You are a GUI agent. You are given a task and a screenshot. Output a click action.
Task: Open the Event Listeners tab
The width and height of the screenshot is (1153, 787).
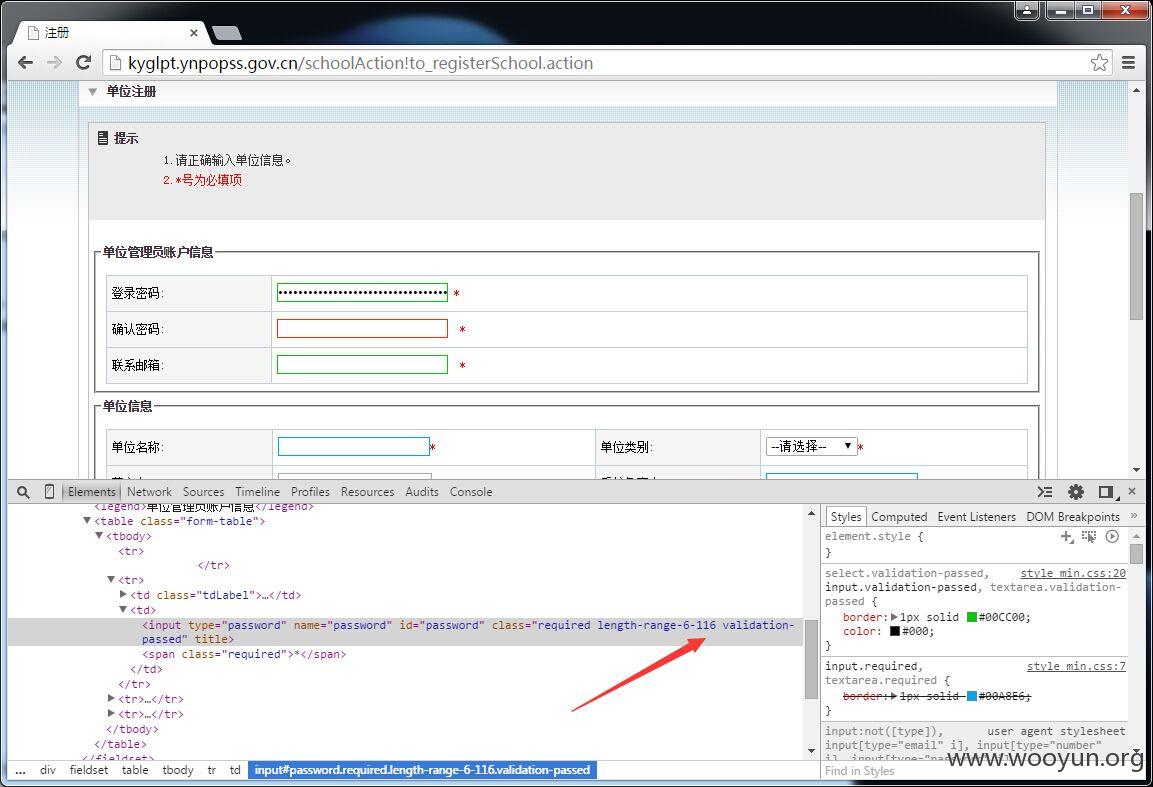pos(977,517)
